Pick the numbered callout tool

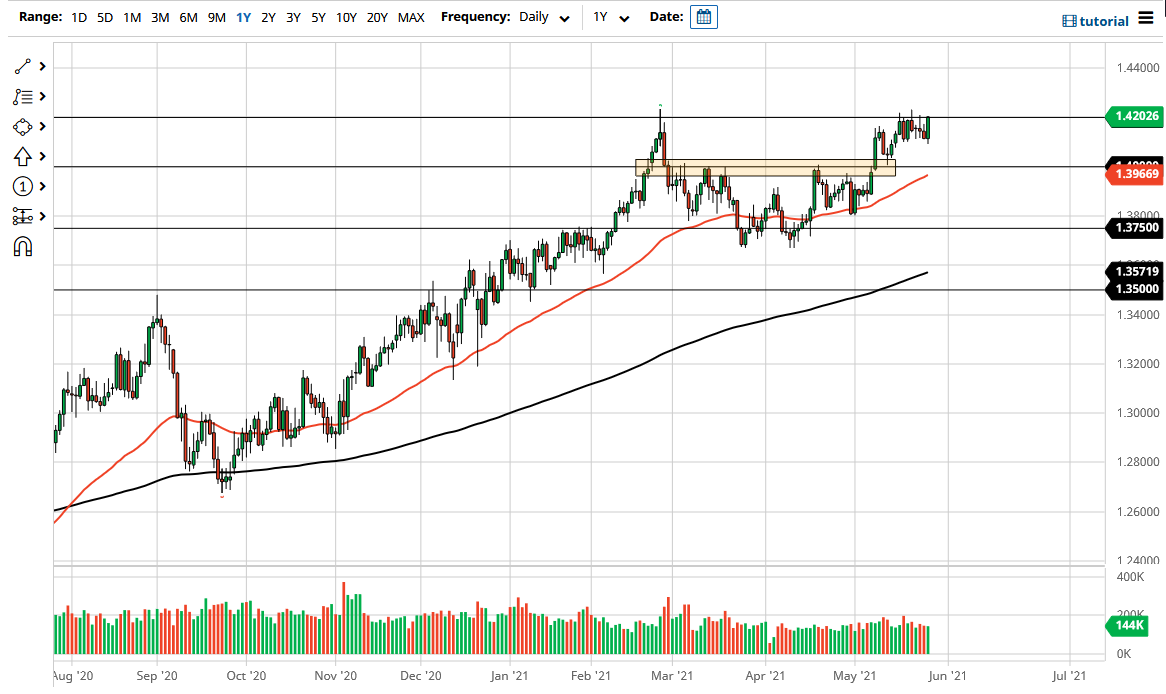point(22,187)
